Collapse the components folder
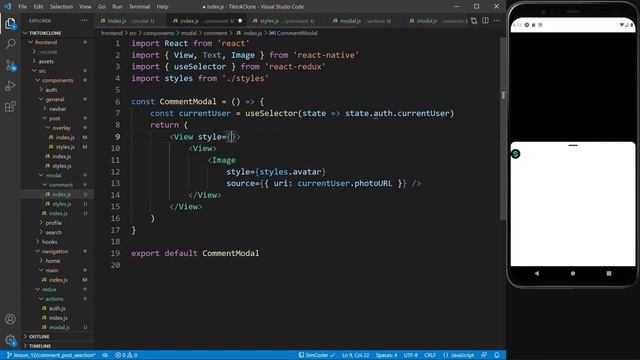Screen dimensions: 640x360 pyautogui.click(x=58, y=80)
